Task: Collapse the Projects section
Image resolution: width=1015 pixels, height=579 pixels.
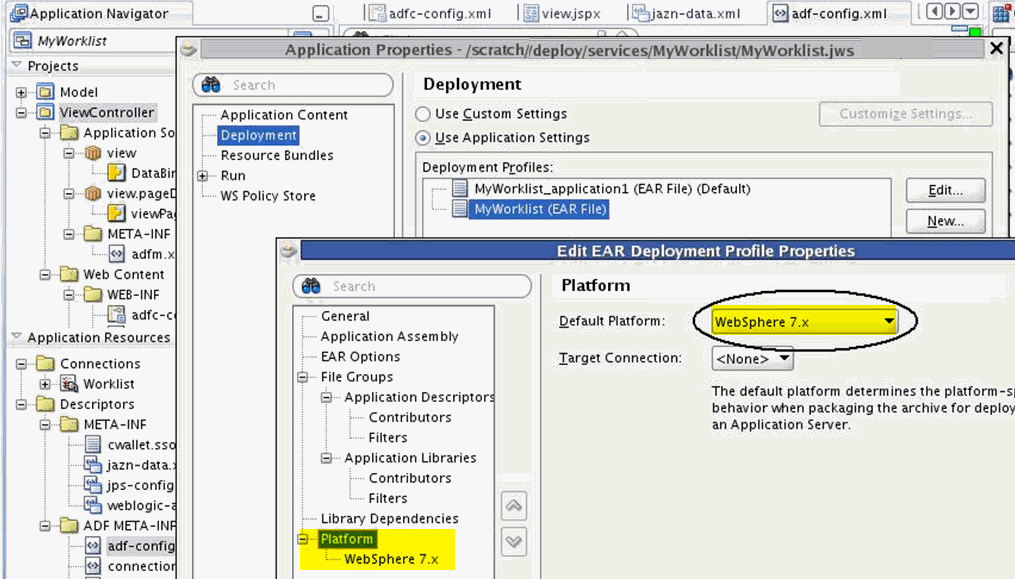Action: (16, 65)
